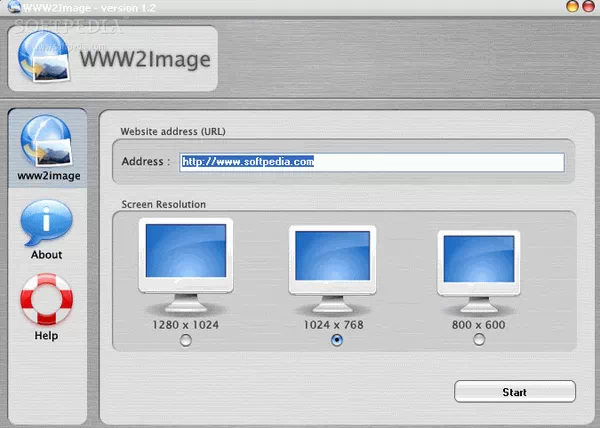Click the "1024 x 768" resolution text

tap(335, 325)
